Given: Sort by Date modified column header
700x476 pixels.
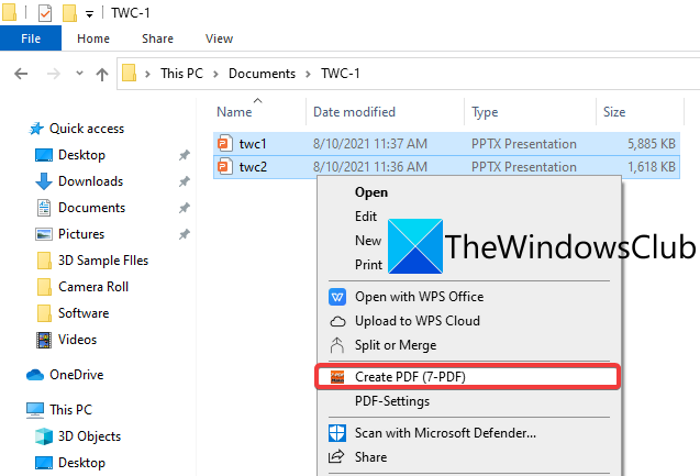Looking at the screenshot, I should click(x=354, y=112).
